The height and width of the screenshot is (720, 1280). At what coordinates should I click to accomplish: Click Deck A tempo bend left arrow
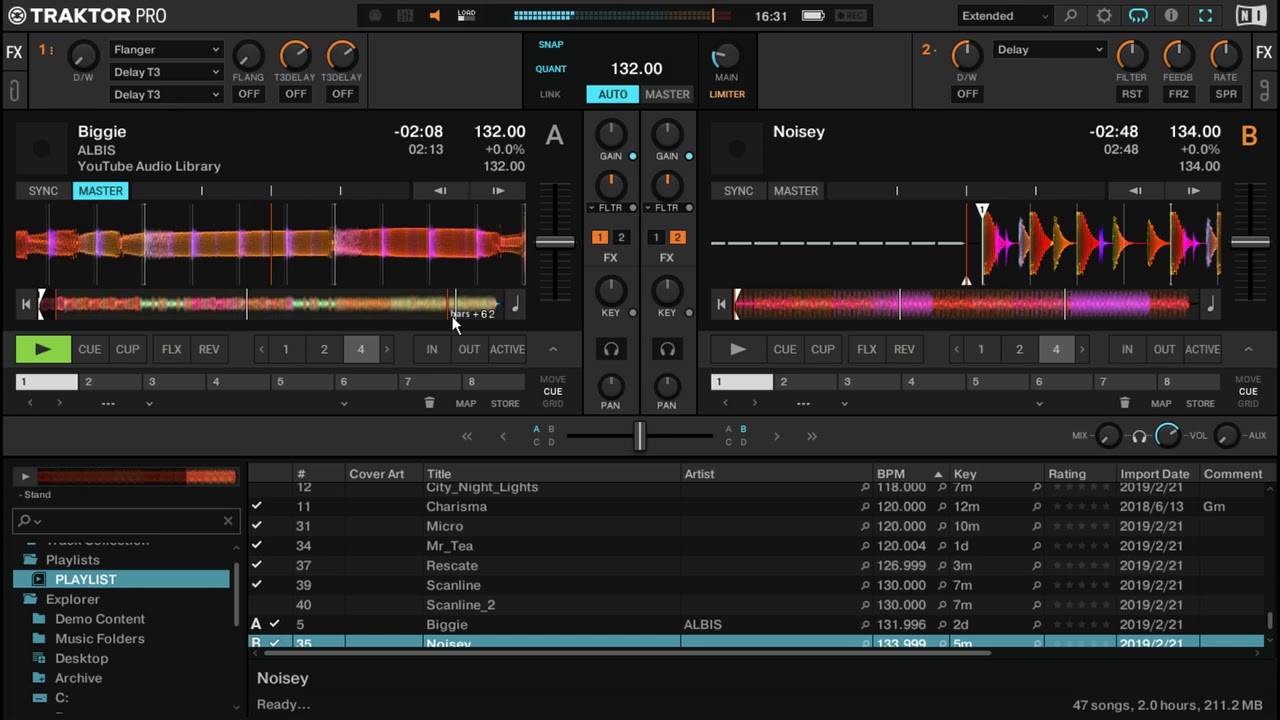coord(440,191)
